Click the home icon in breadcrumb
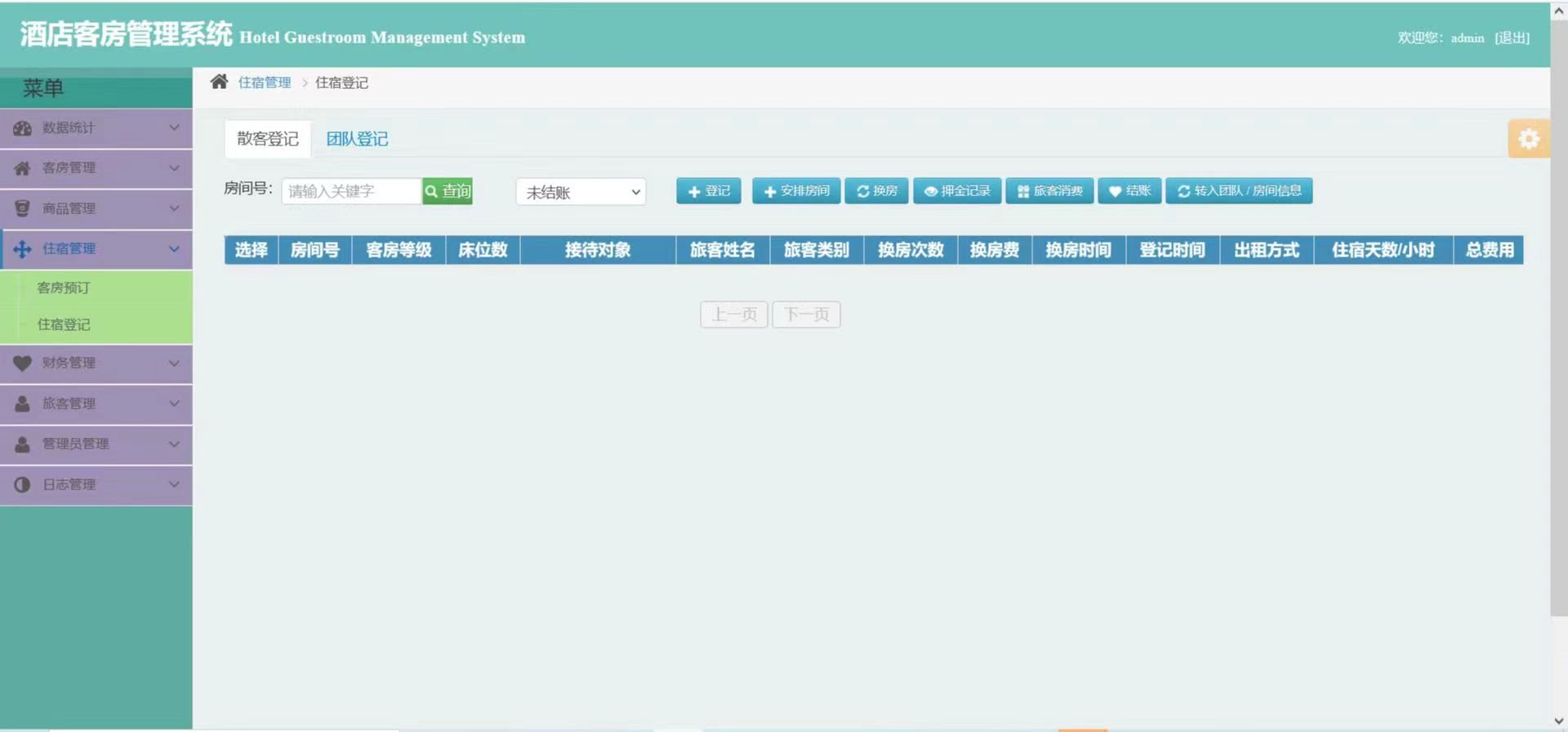This screenshot has width=1568, height=732. pos(219,82)
